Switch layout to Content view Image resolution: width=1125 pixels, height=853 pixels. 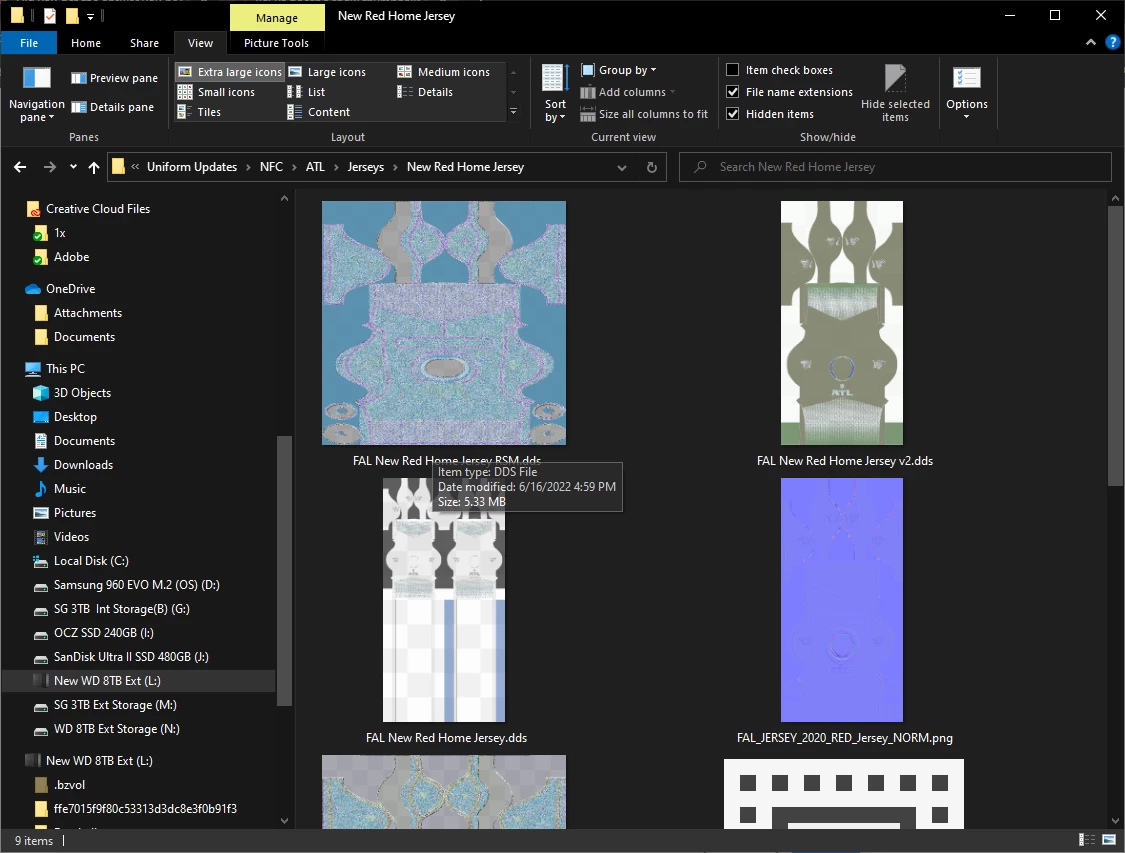(x=319, y=112)
